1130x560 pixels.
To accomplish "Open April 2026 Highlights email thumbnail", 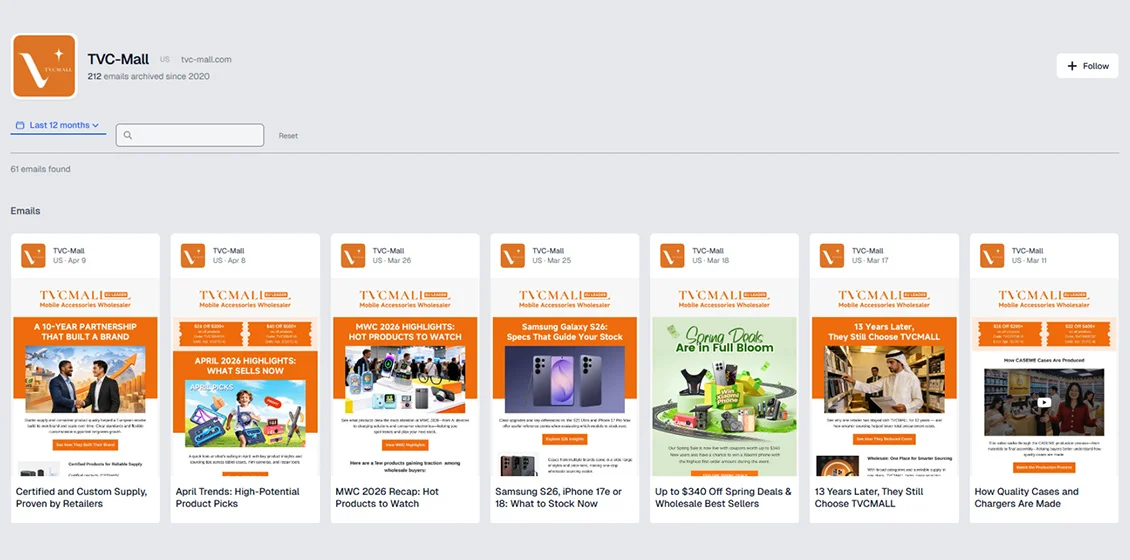I will coord(245,377).
